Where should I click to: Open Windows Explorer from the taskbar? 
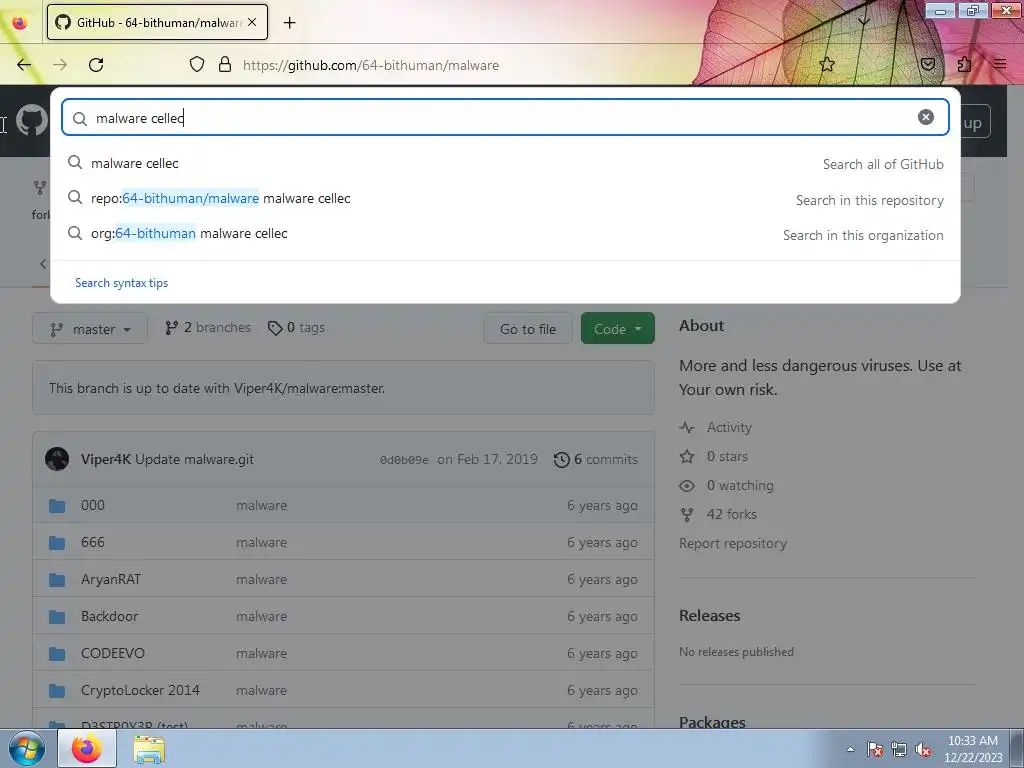pos(149,749)
